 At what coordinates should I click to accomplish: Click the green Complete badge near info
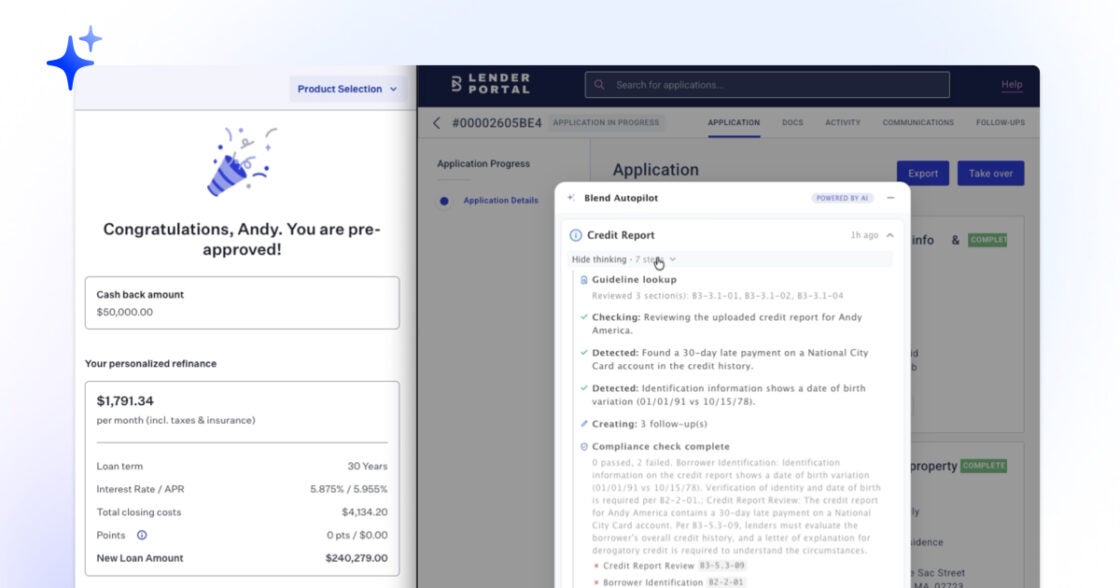coord(987,240)
